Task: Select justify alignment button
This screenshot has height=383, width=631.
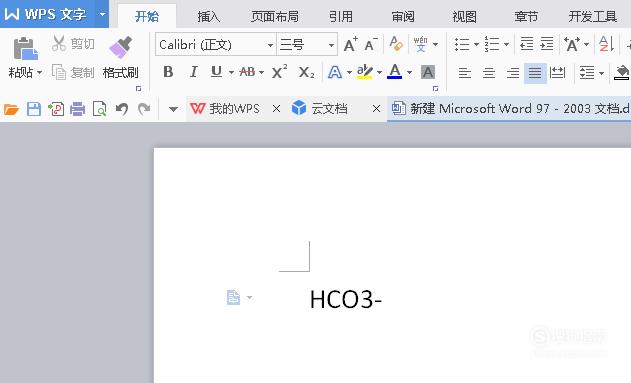Action: (535, 73)
